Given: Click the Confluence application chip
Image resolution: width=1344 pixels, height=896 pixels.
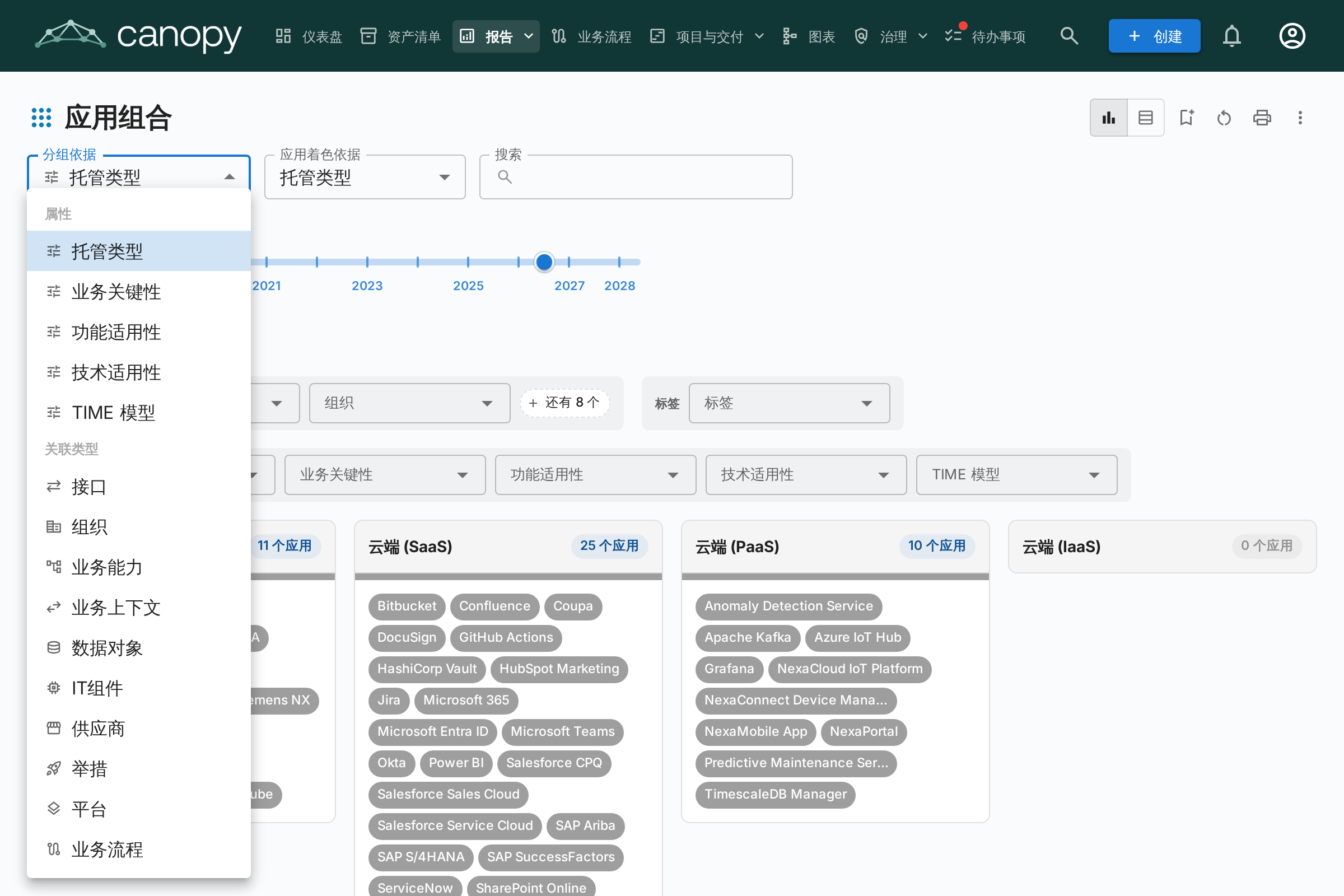Looking at the screenshot, I should (494, 606).
